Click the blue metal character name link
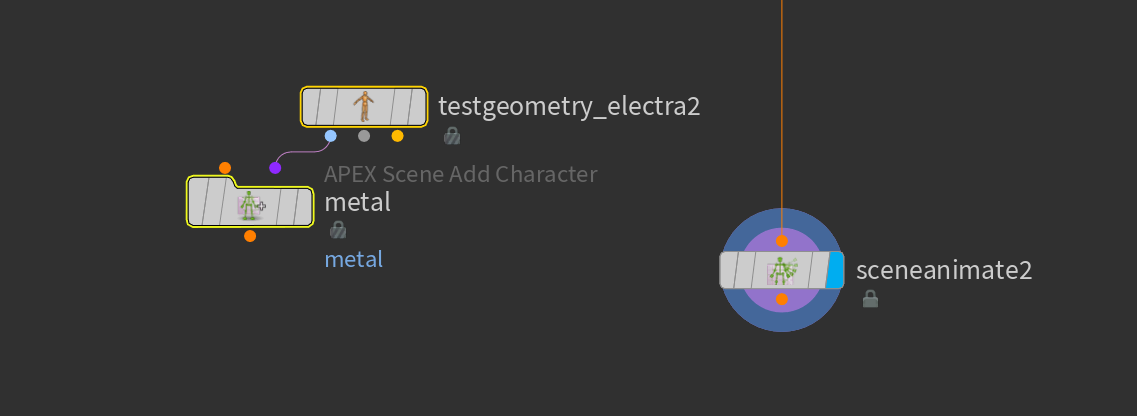1137x416 pixels. [x=354, y=259]
